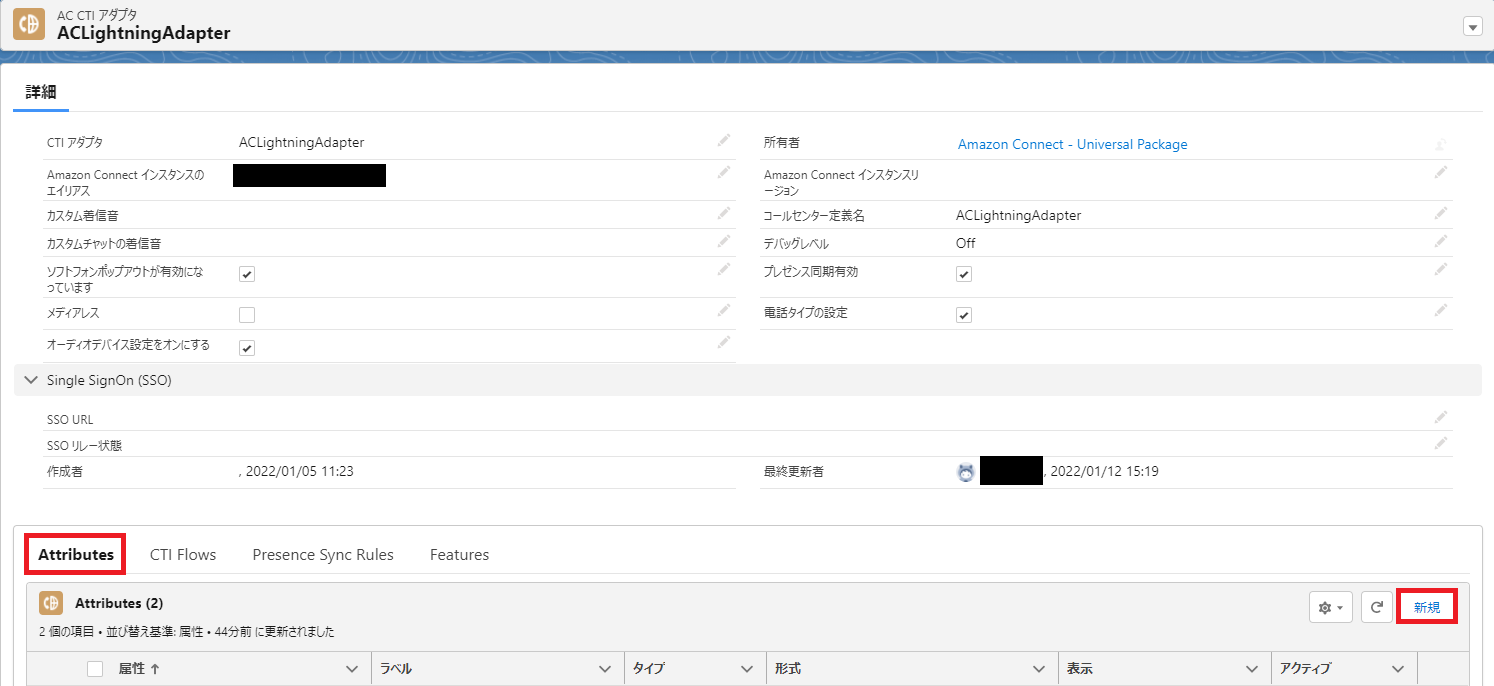1494x686 pixels.
Task: Edit SSO URL pencil icon
Action: pyautogui.click(x=1441, y=416)
